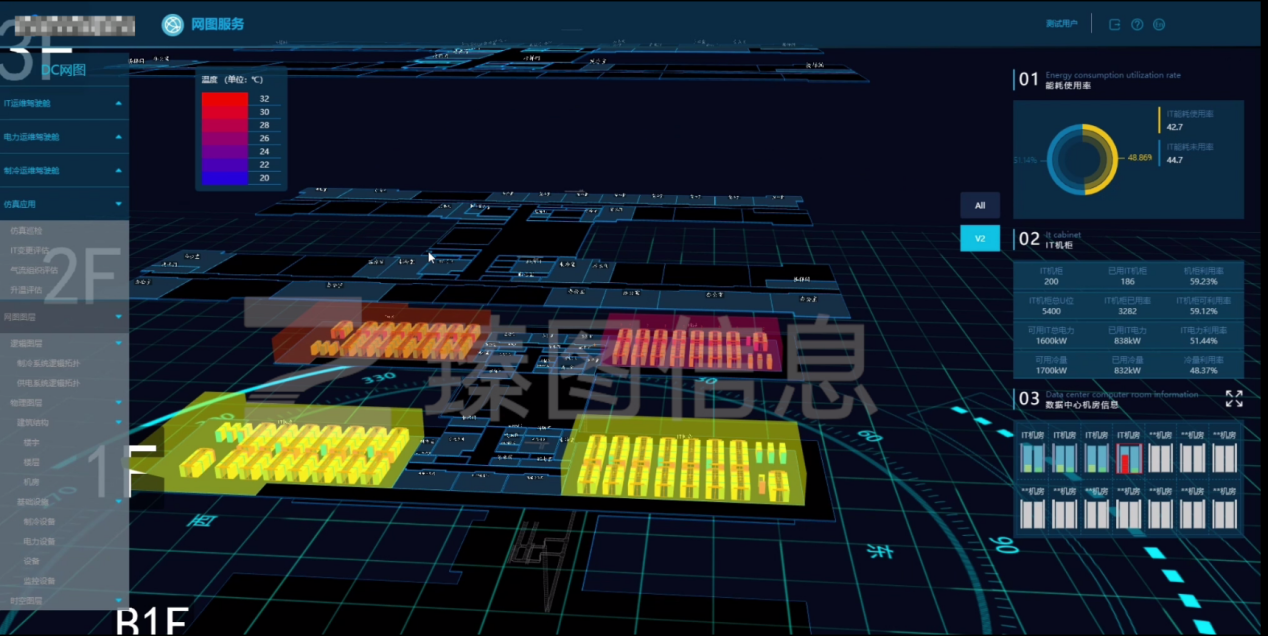Viewport: 1268px width, 636px height.
Task: Select the B1F floor label
Action: (x=151, y=621)
